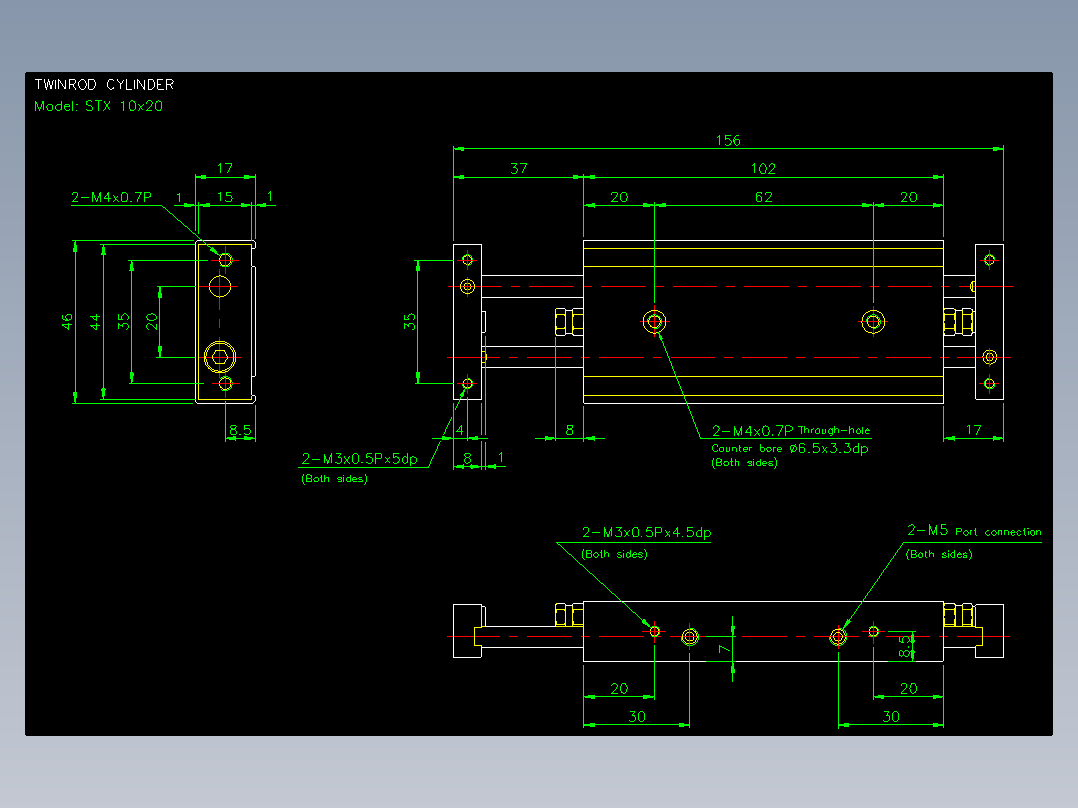Viewport: 1078px width, 808px height.
Task: Select the 62 hole spacing dimension
Action: coord(764,197)
